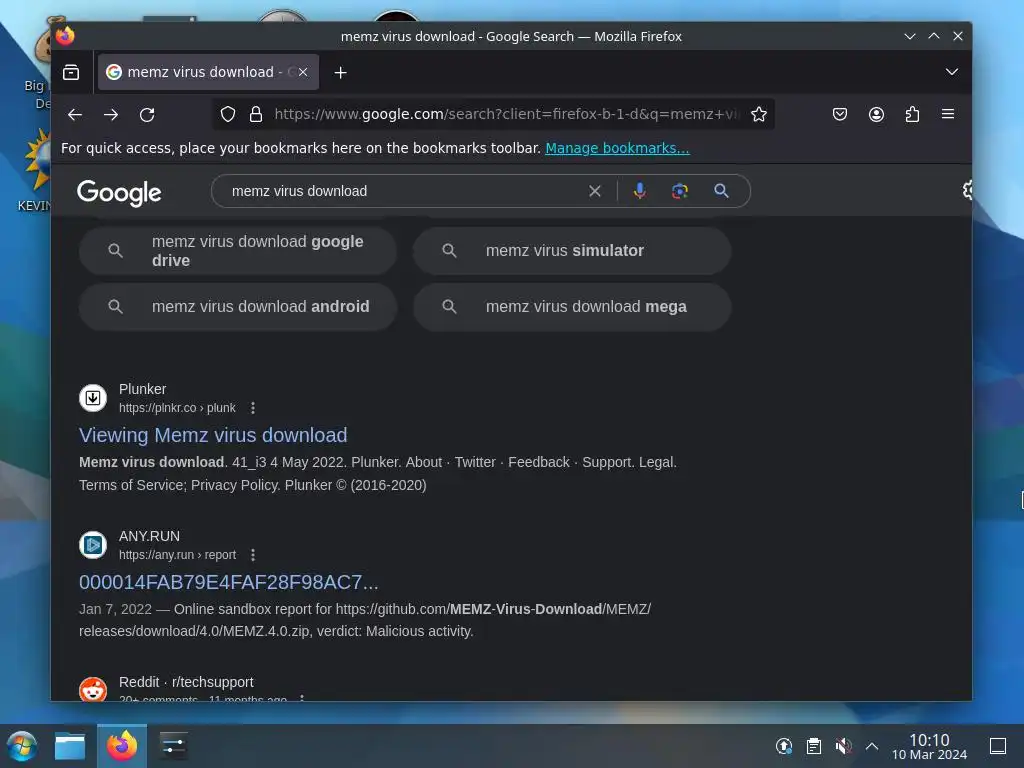Expand hidden system tray icons
The height and width of the screenshot is (768, 1024).
[x=872, y=746]
